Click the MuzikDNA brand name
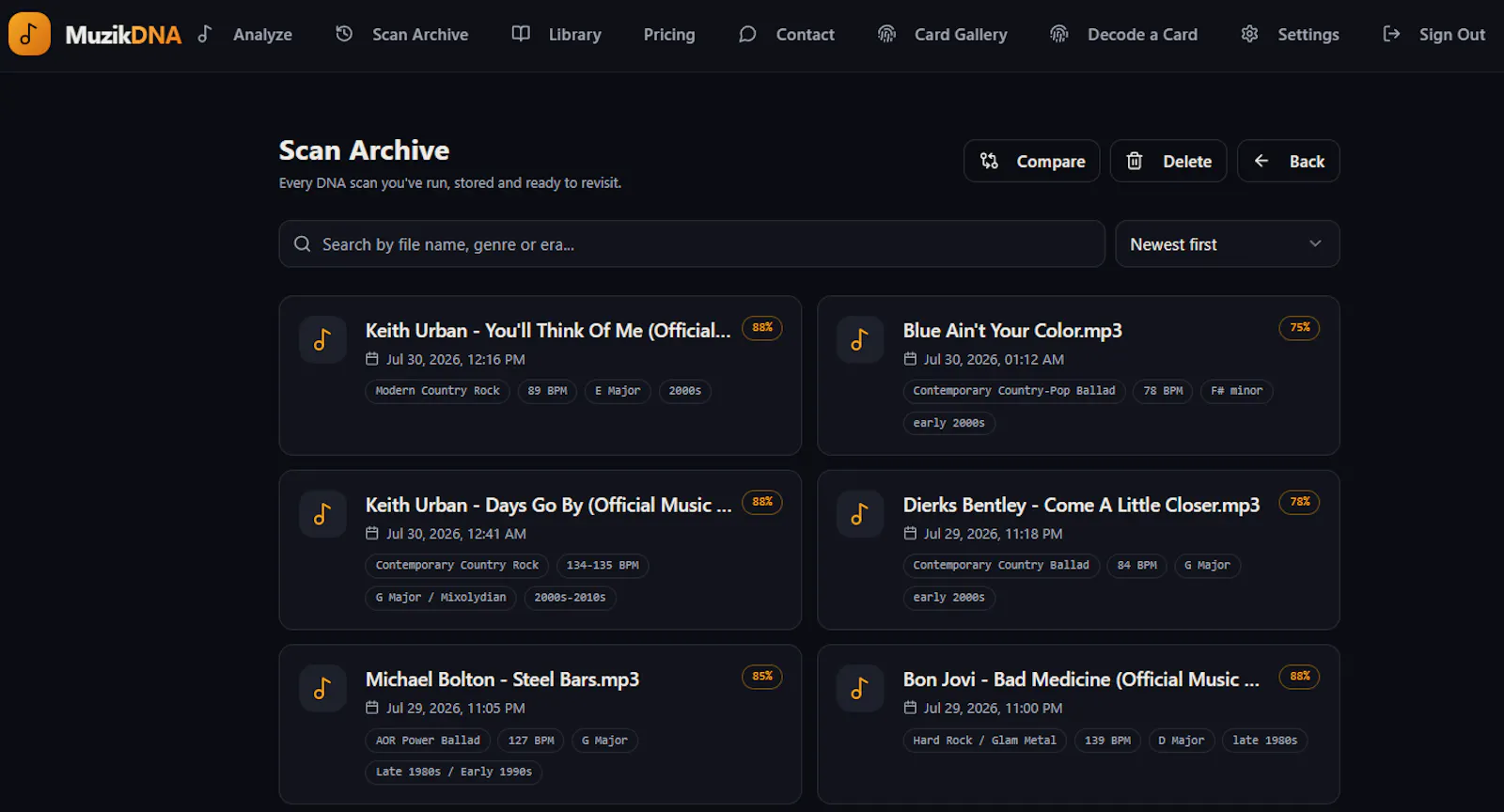This screenshot has height=812, width=1504. click(123, 35)
